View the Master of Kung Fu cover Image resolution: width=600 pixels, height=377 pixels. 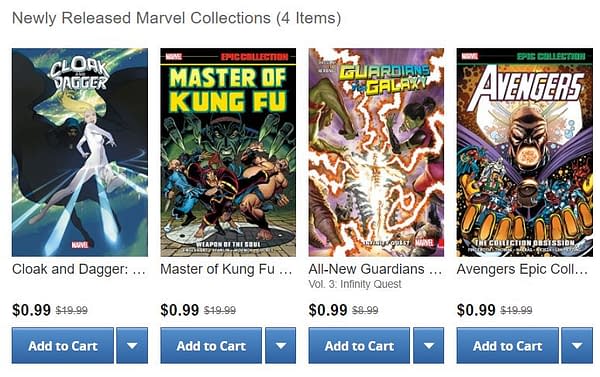pyautogui.click(x=228, y=152)
